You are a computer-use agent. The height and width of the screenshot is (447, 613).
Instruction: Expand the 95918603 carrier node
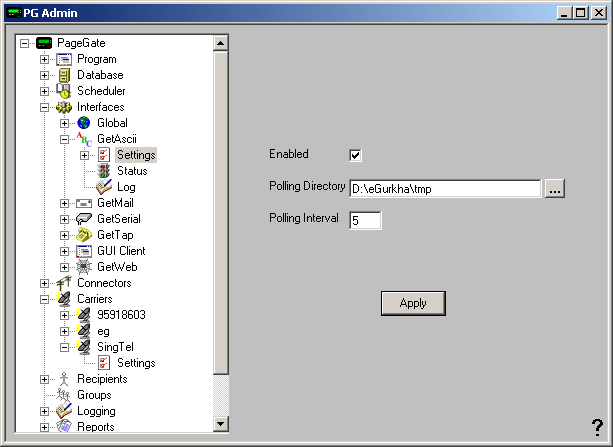pos(64,315)
